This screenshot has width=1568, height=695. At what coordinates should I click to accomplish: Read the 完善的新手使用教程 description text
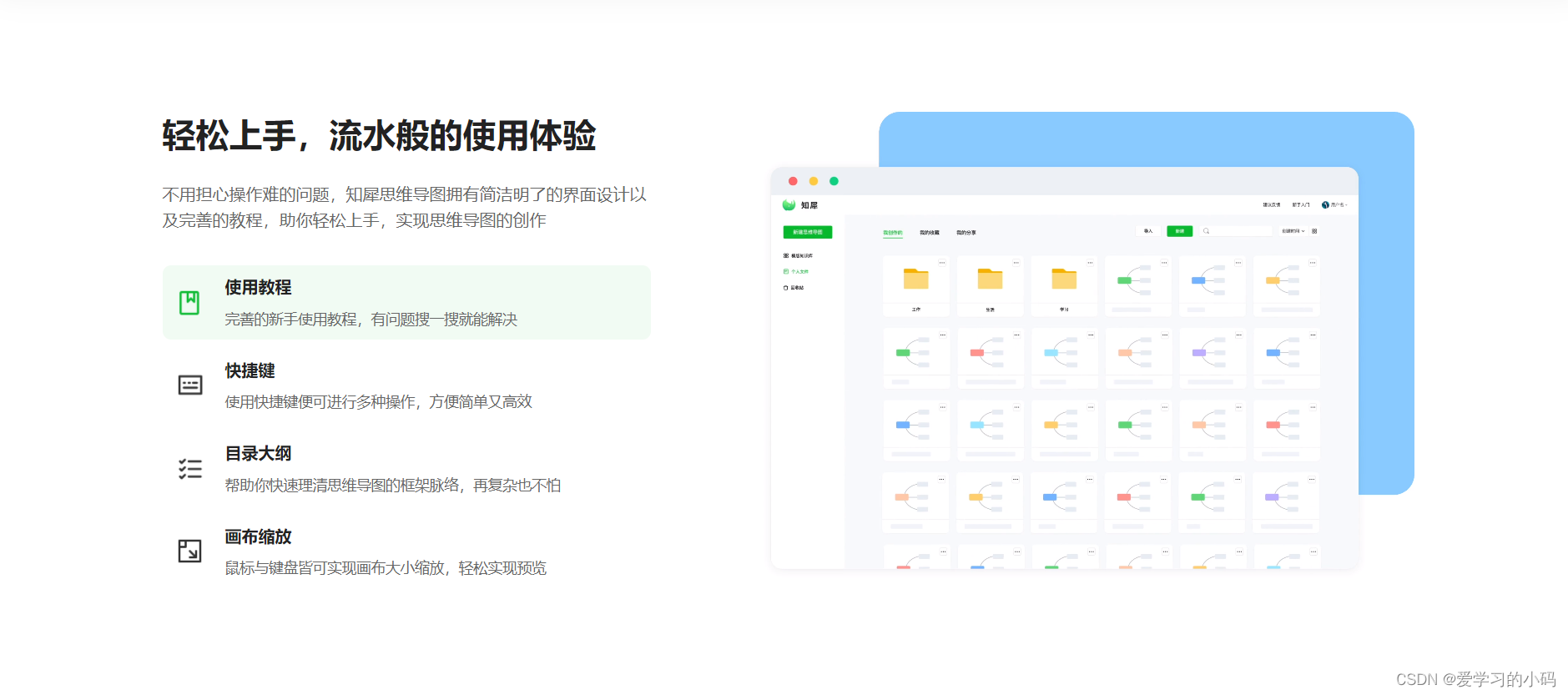(371, 320)
